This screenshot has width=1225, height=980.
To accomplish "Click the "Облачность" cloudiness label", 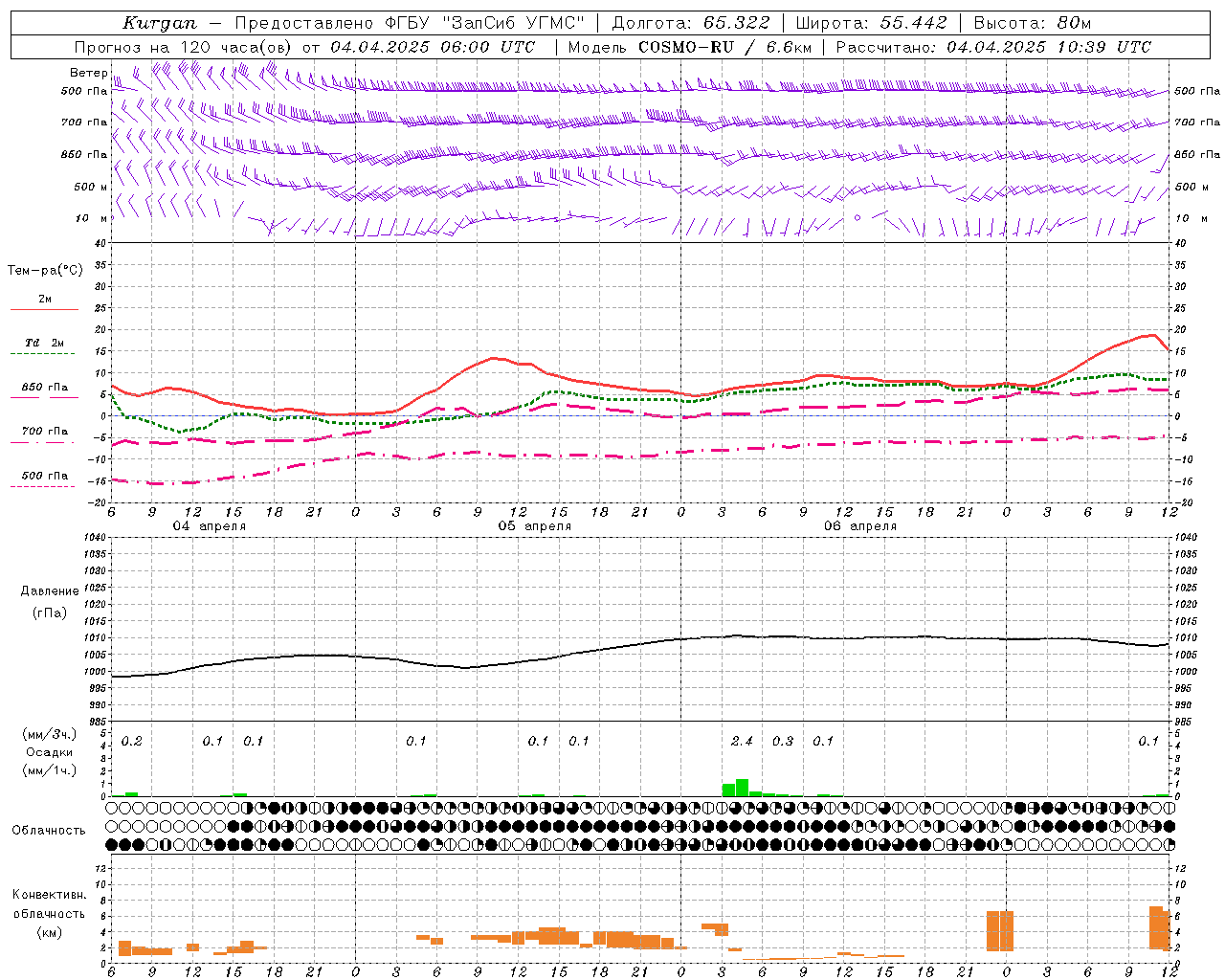I will point(49,831).
